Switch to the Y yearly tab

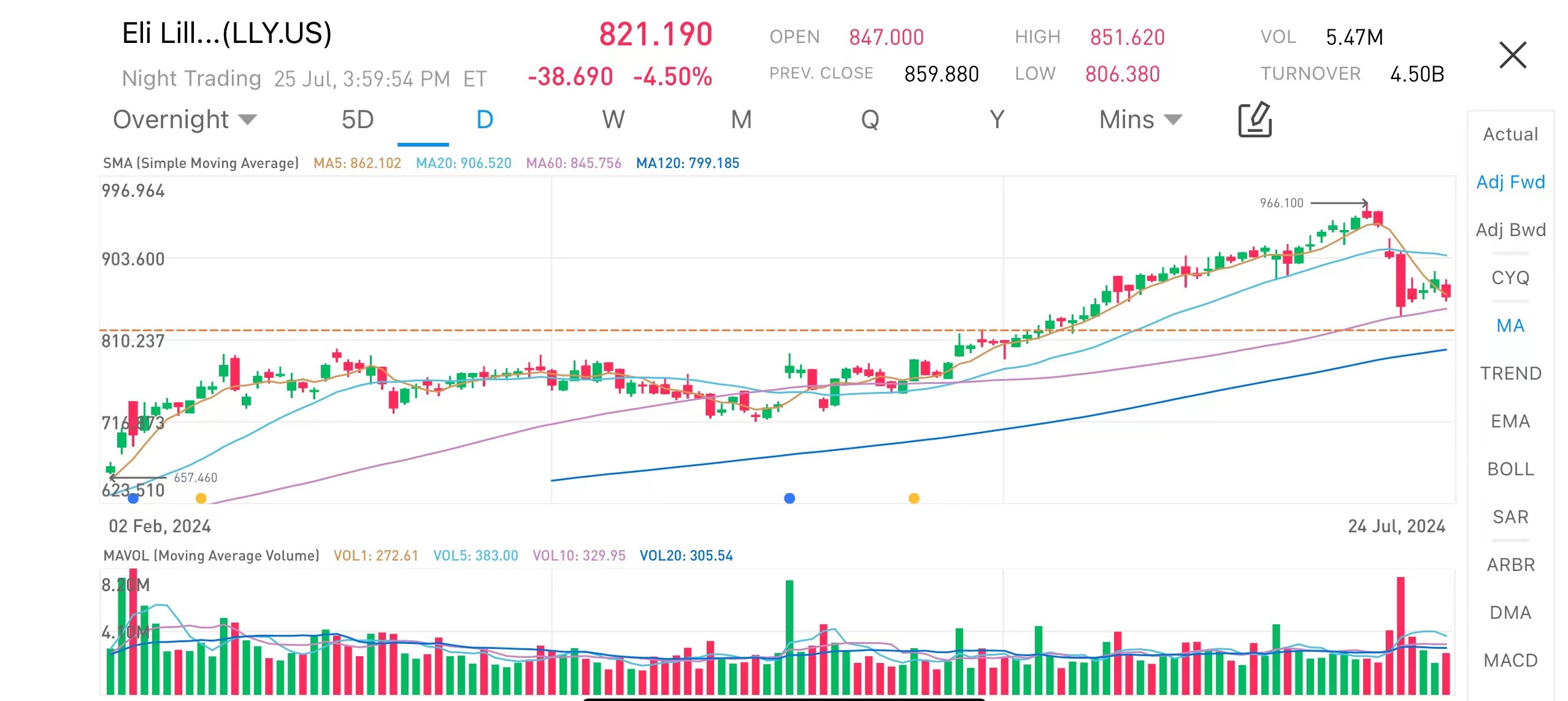click(997, 120)
